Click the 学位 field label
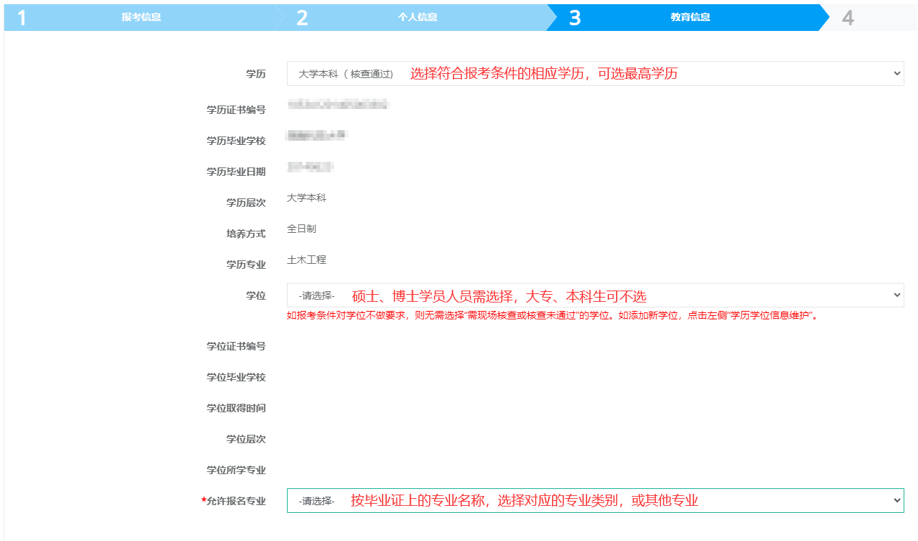 (256, 296)
